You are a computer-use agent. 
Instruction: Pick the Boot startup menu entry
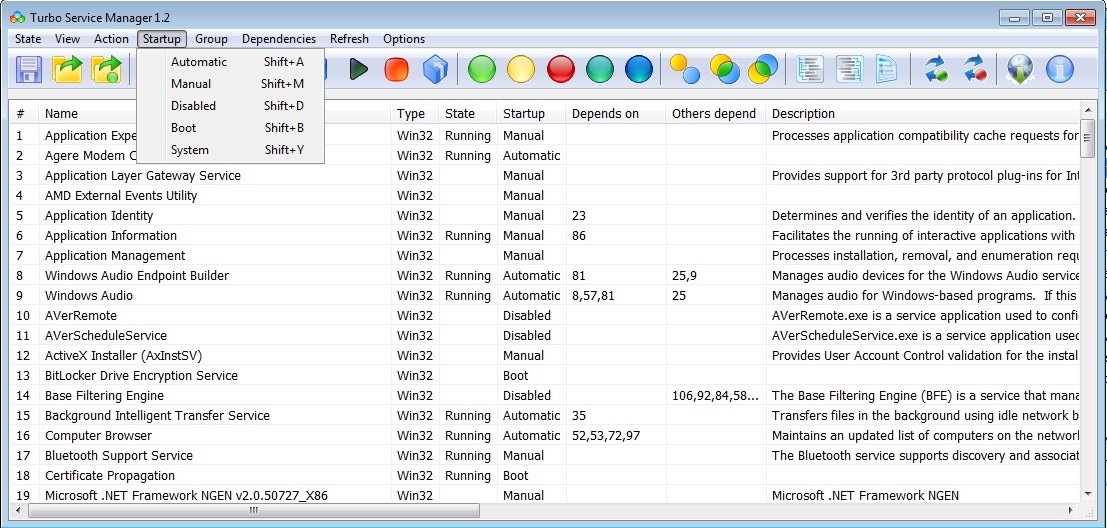pos(184,128)
